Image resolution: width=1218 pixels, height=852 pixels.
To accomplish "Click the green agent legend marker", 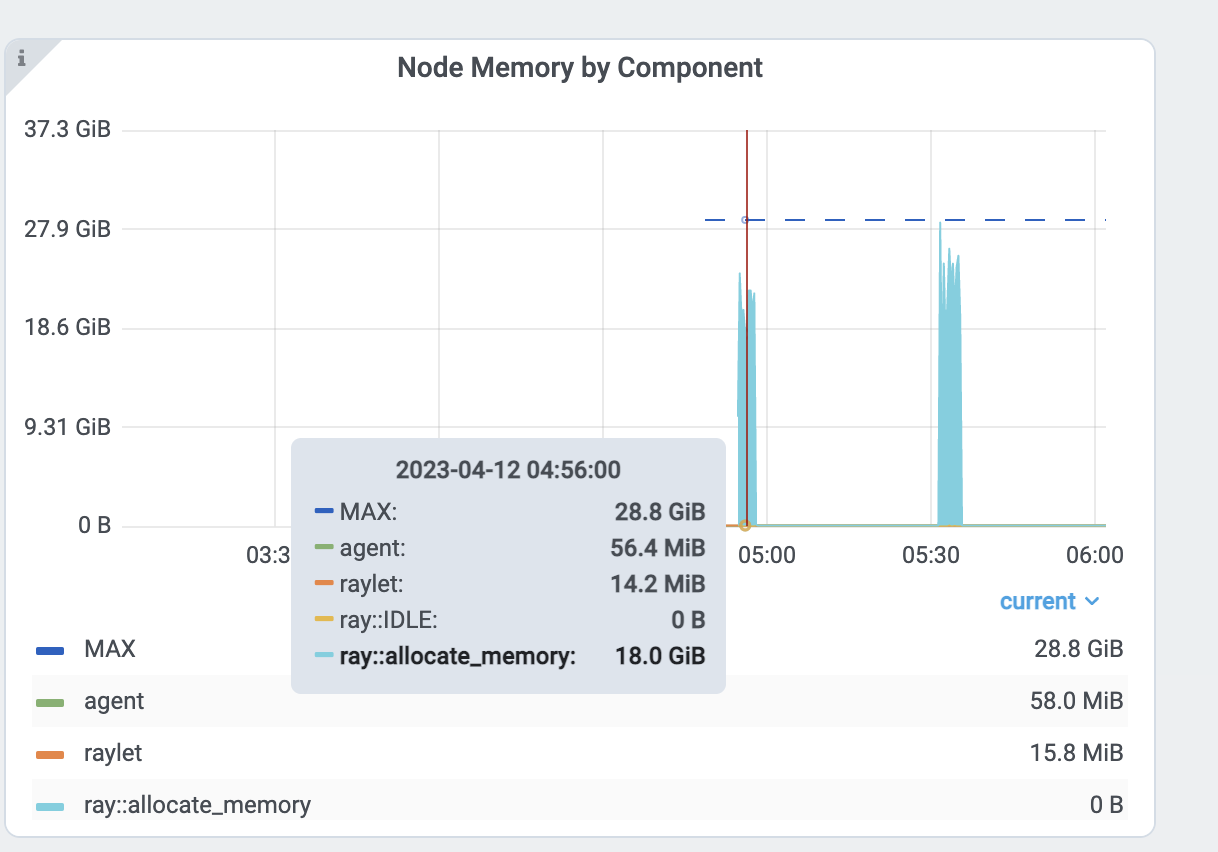I will (48, 700).
